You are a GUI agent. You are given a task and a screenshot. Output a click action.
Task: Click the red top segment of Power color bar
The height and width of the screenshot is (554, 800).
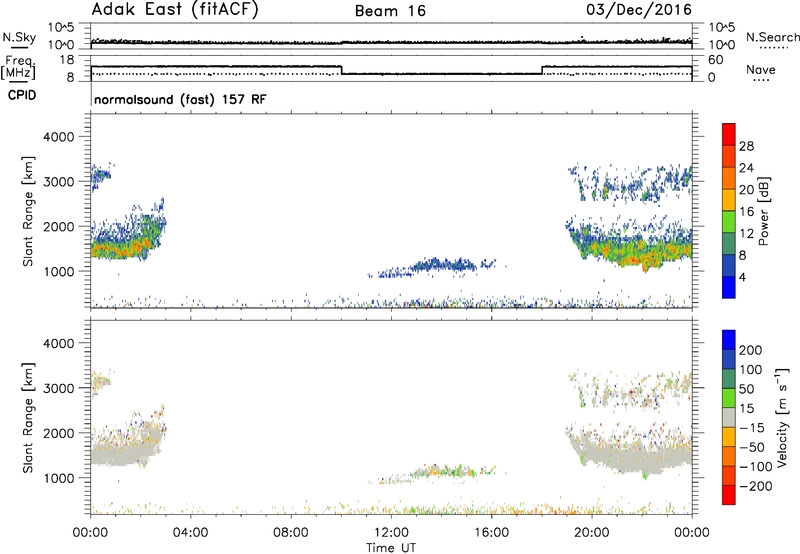click(729, 135)
